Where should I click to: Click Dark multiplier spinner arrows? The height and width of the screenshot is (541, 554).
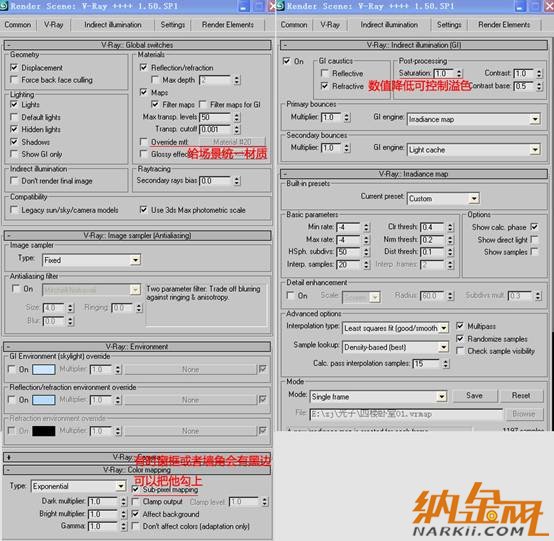(123, 501)
